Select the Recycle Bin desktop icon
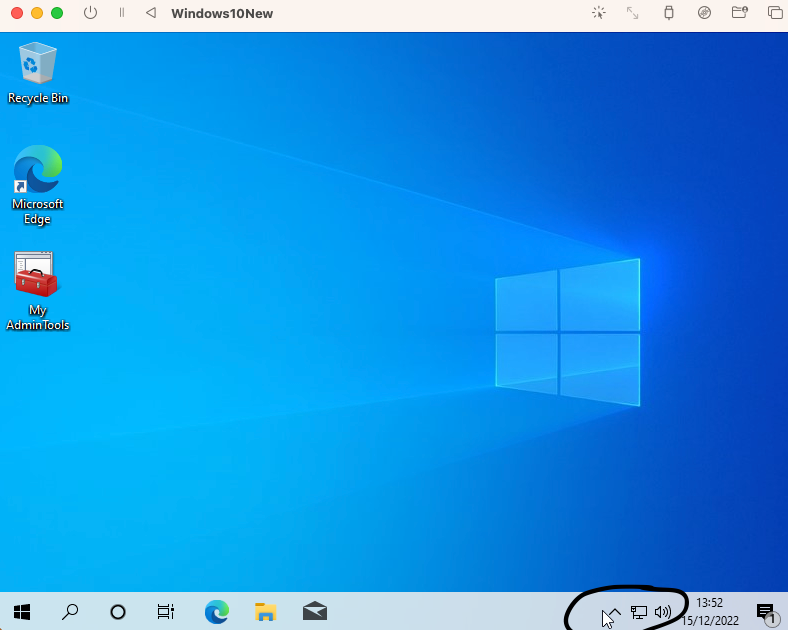 click(x=38, y=73)
